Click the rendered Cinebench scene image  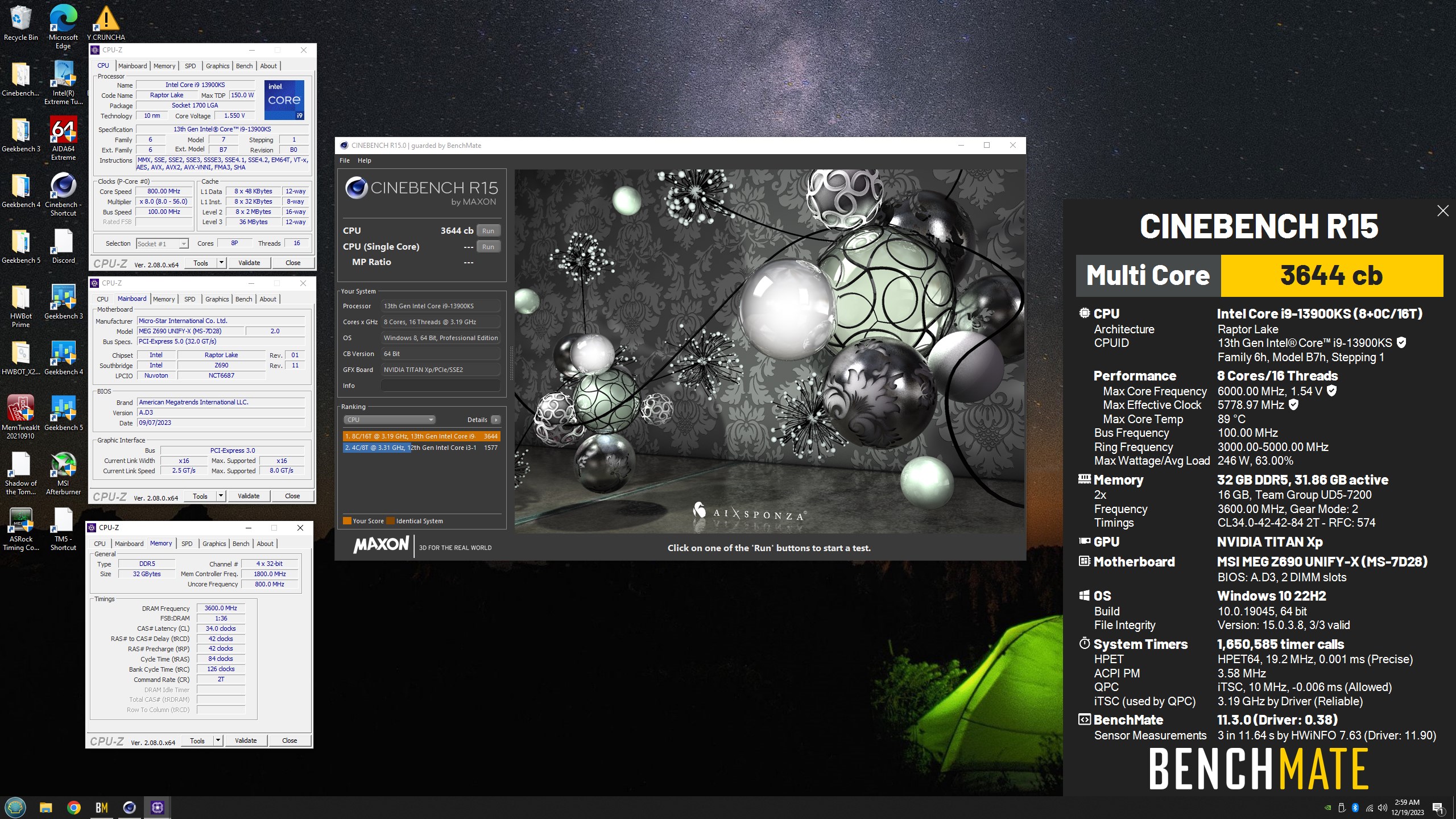[770, 351]
